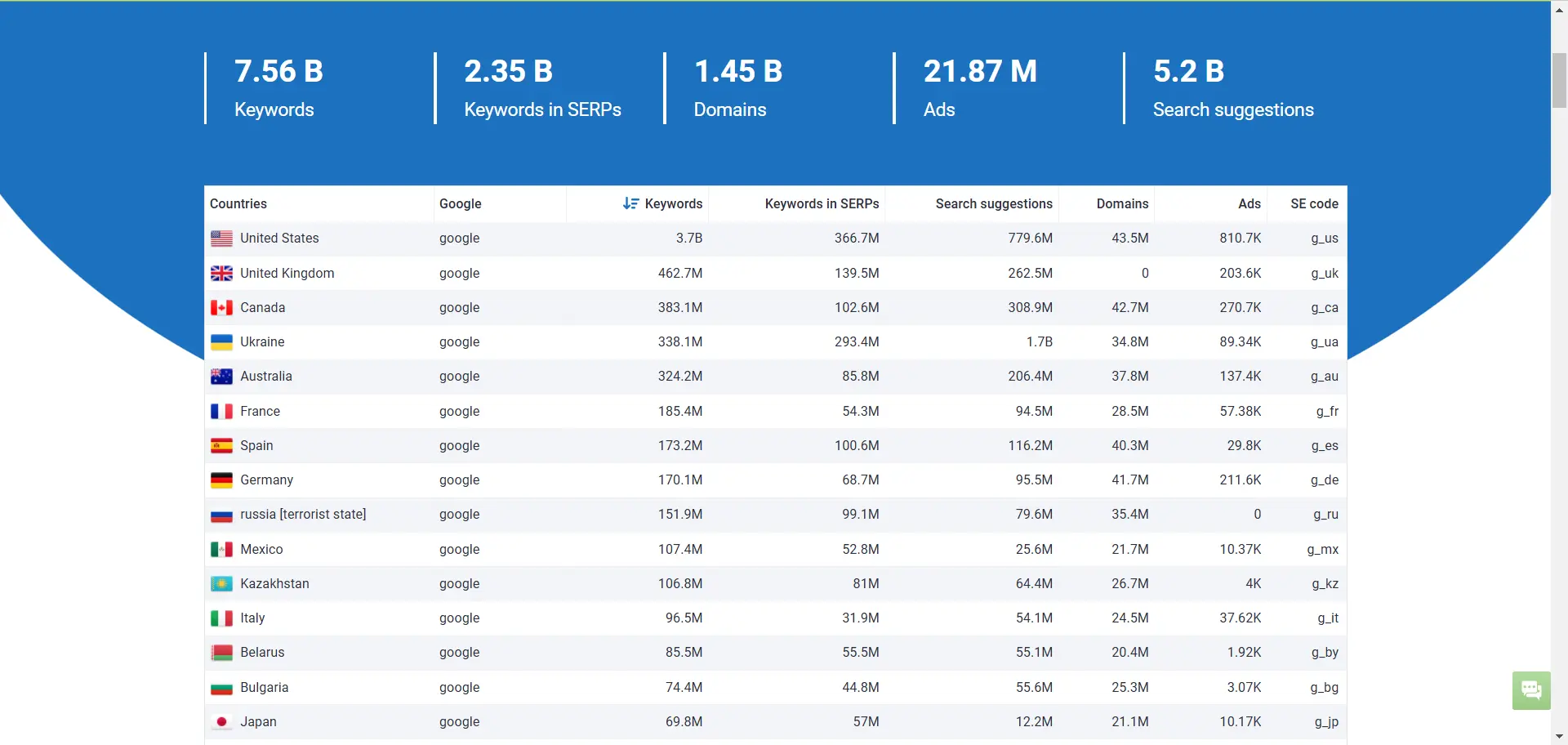
Task: Click the Kazakhstan flag icon
Action: point(221,584)
